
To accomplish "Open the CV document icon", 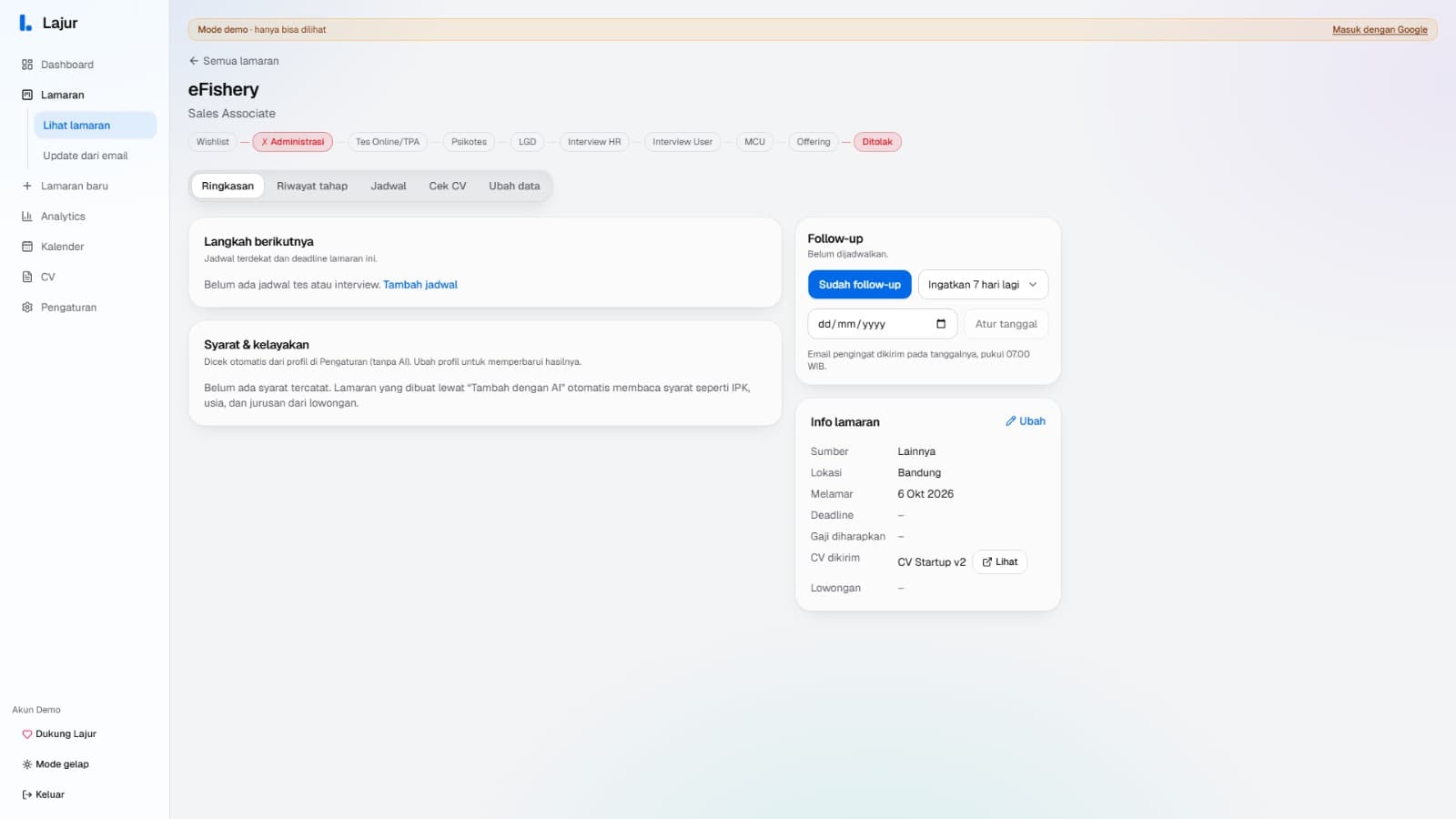I will tap(27, 277).
